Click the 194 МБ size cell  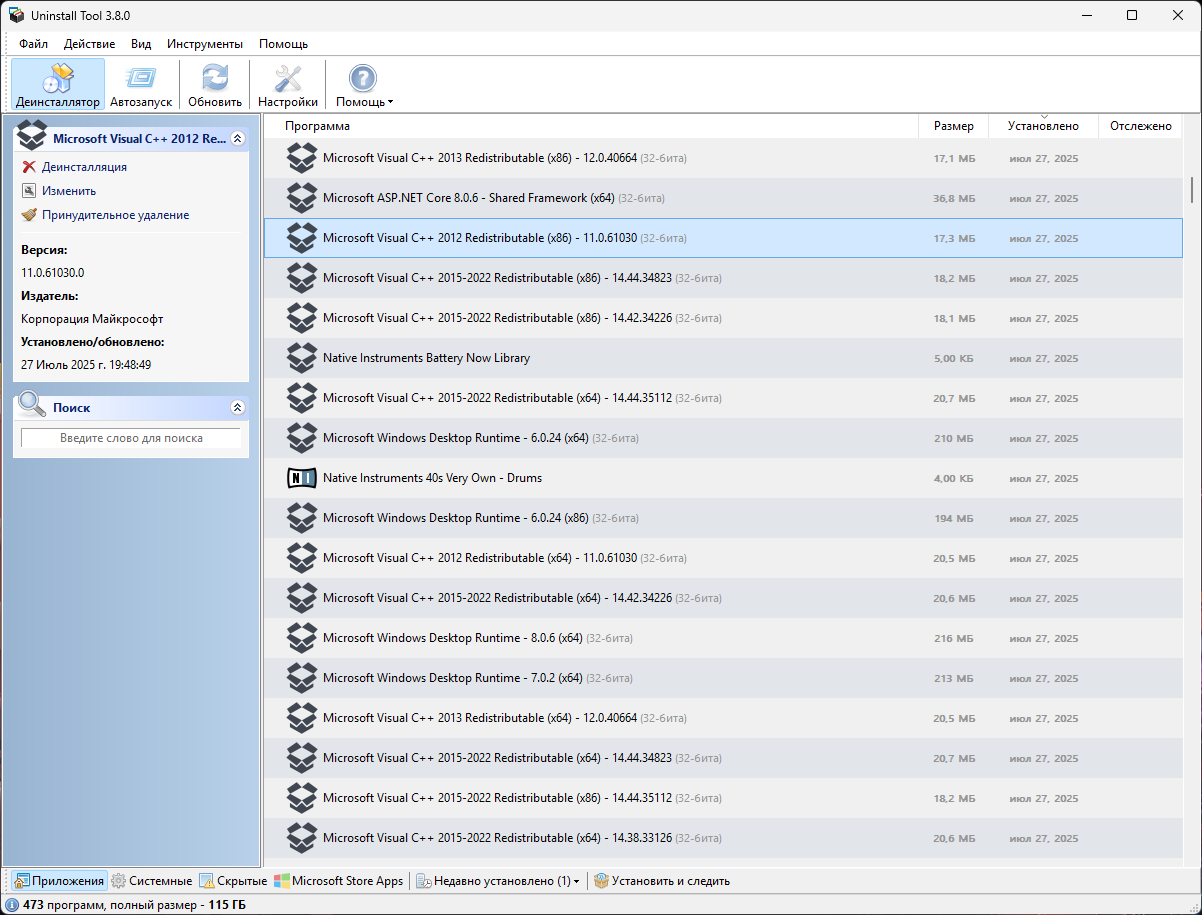tap(954, 518)
